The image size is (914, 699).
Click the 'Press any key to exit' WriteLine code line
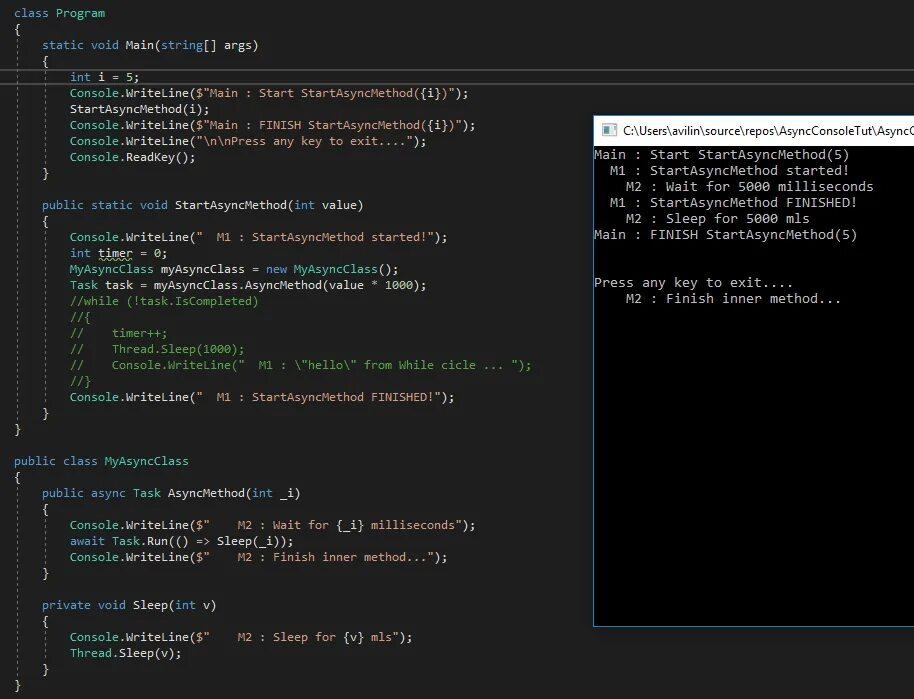tap(248, 141)
